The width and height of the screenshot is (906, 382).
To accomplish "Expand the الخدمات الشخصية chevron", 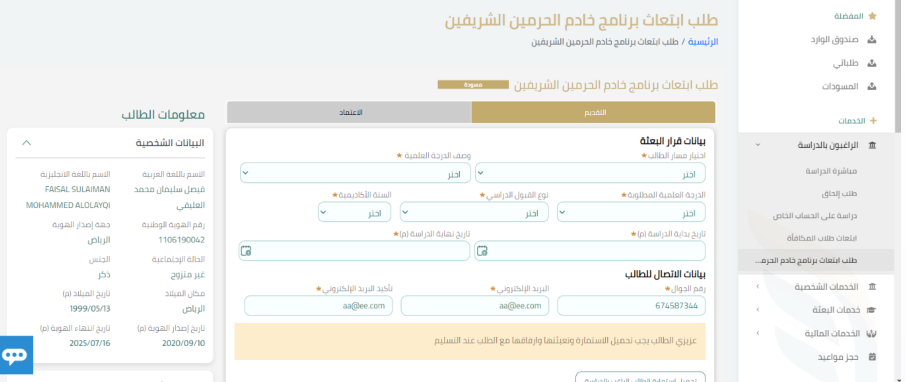I will pyautogui.click(x=758, y=287).
